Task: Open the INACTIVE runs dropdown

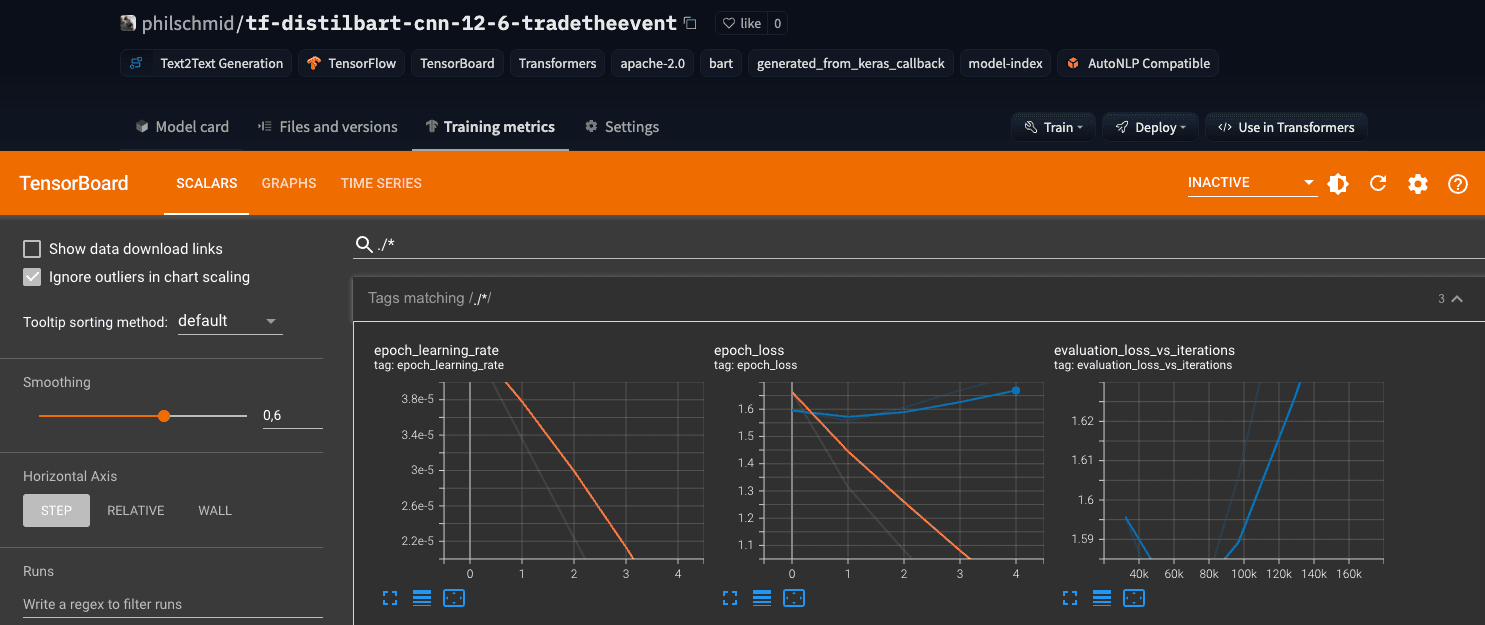Action: tap(1250, 183)
